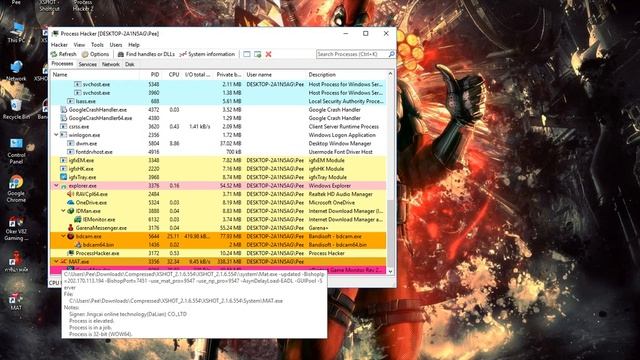Open Options from the toolbar
This screenshot has height=360, width=640.
(95, 54)
